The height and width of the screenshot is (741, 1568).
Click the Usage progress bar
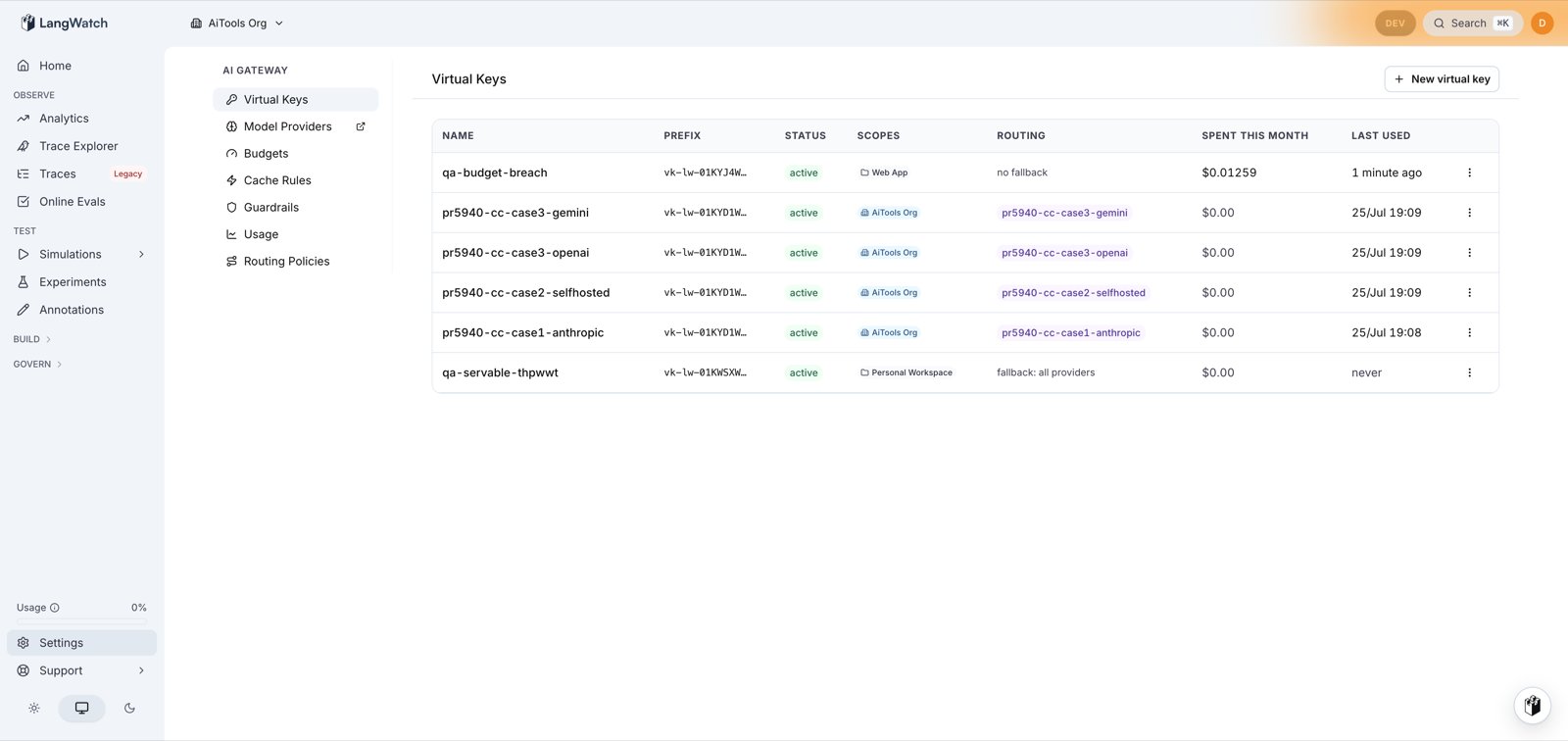[81, 621]
